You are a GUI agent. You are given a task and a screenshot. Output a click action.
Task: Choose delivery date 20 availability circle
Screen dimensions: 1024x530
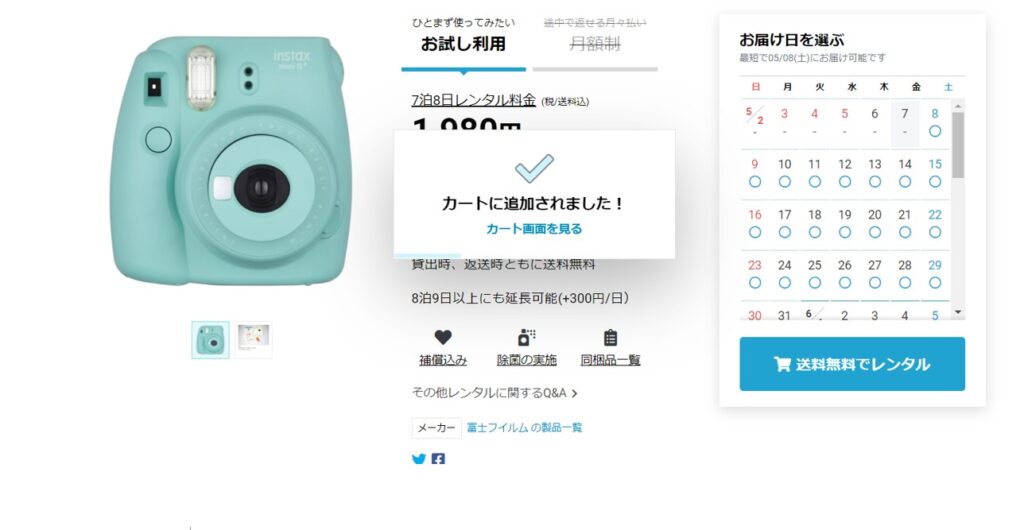pyautogui.click(x=874, y=232)
